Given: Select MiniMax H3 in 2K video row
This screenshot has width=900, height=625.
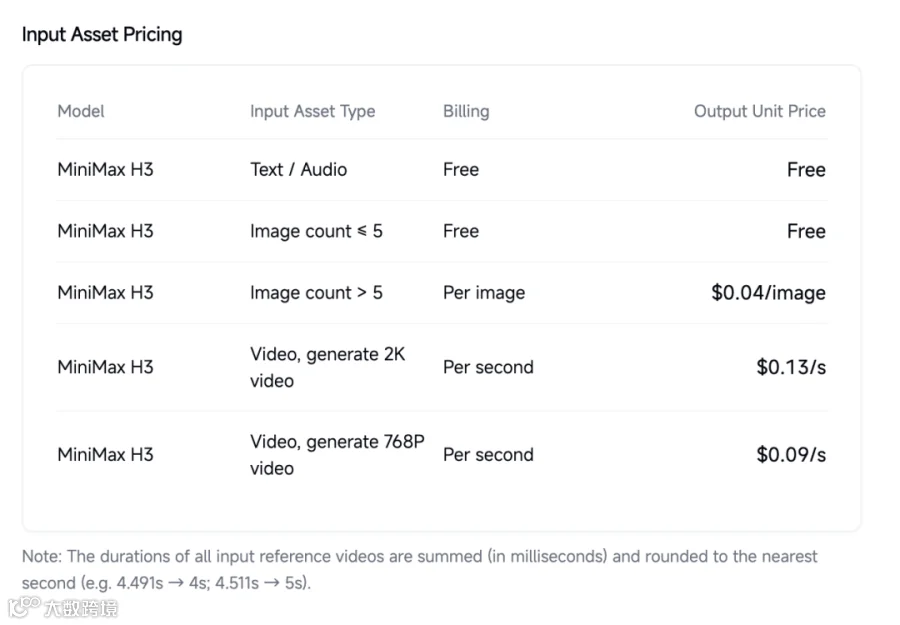Looking at the screenshot, I should point(106,367).
